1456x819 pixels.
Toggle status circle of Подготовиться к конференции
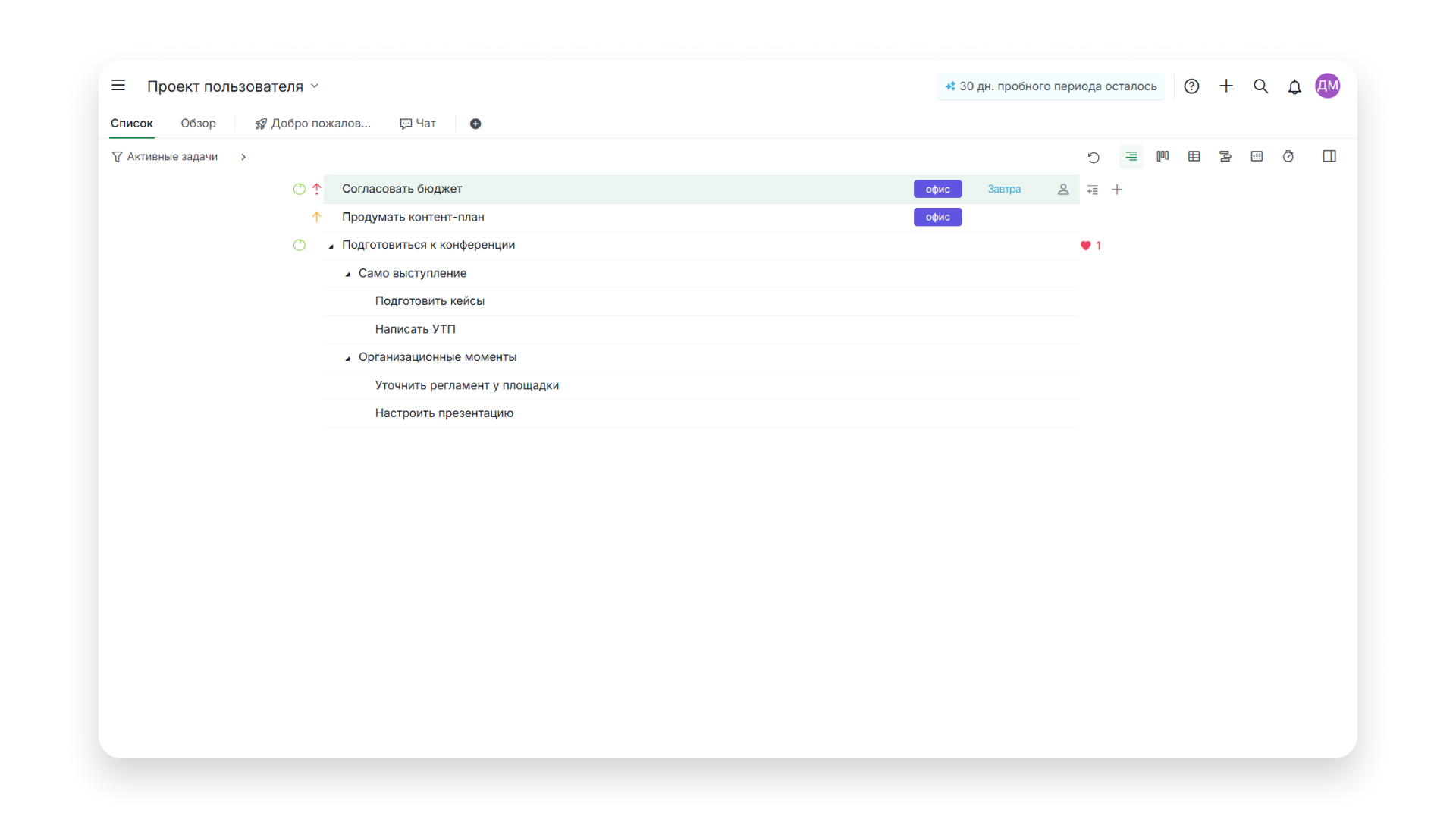tap(300, 245)
